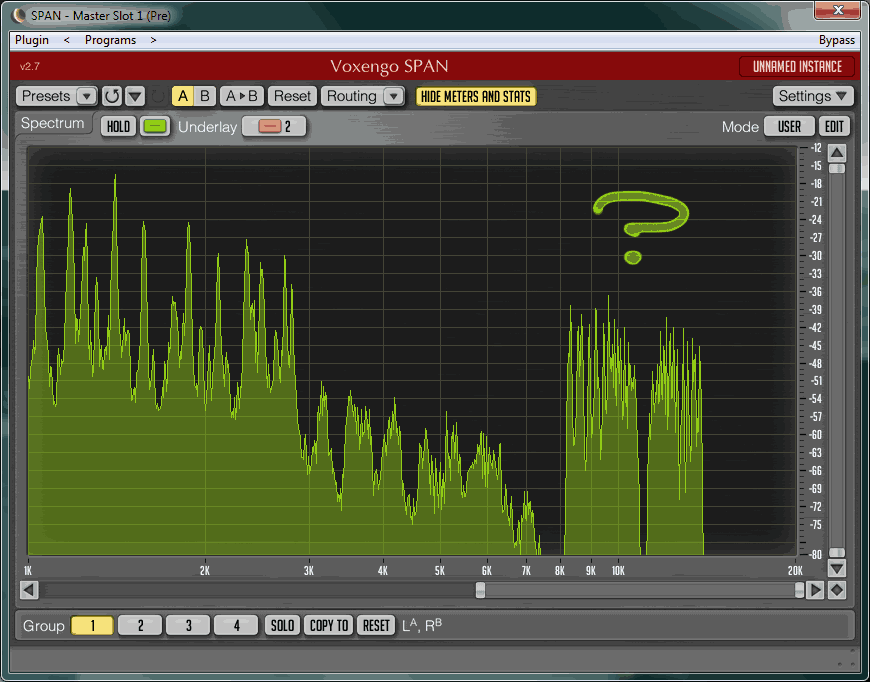This screenshot has width=870, height=682.
Task: Click the -12 level scale label
Action: (816, 148)
